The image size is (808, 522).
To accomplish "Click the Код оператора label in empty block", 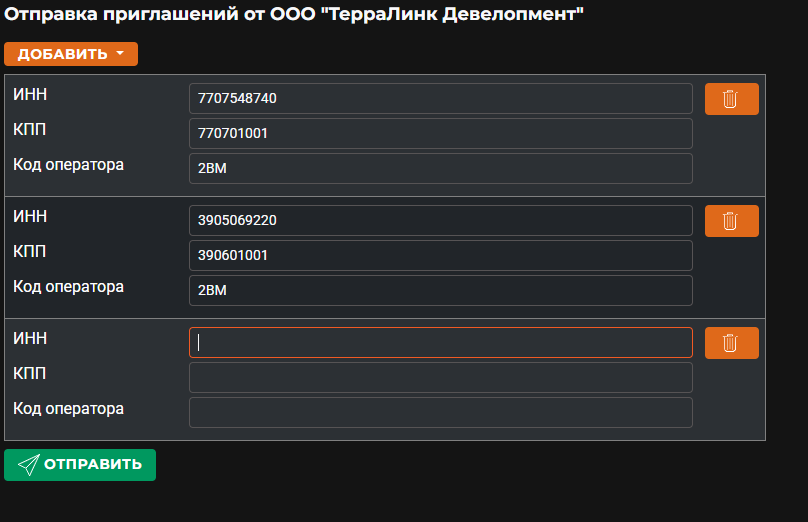I will tap(68, 409).
